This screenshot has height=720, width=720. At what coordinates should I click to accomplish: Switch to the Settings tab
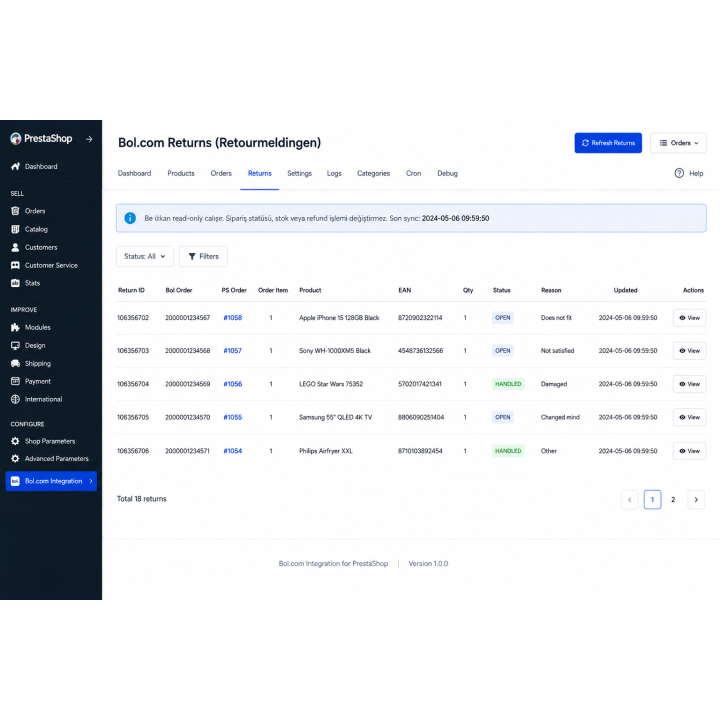click(299, 173)
